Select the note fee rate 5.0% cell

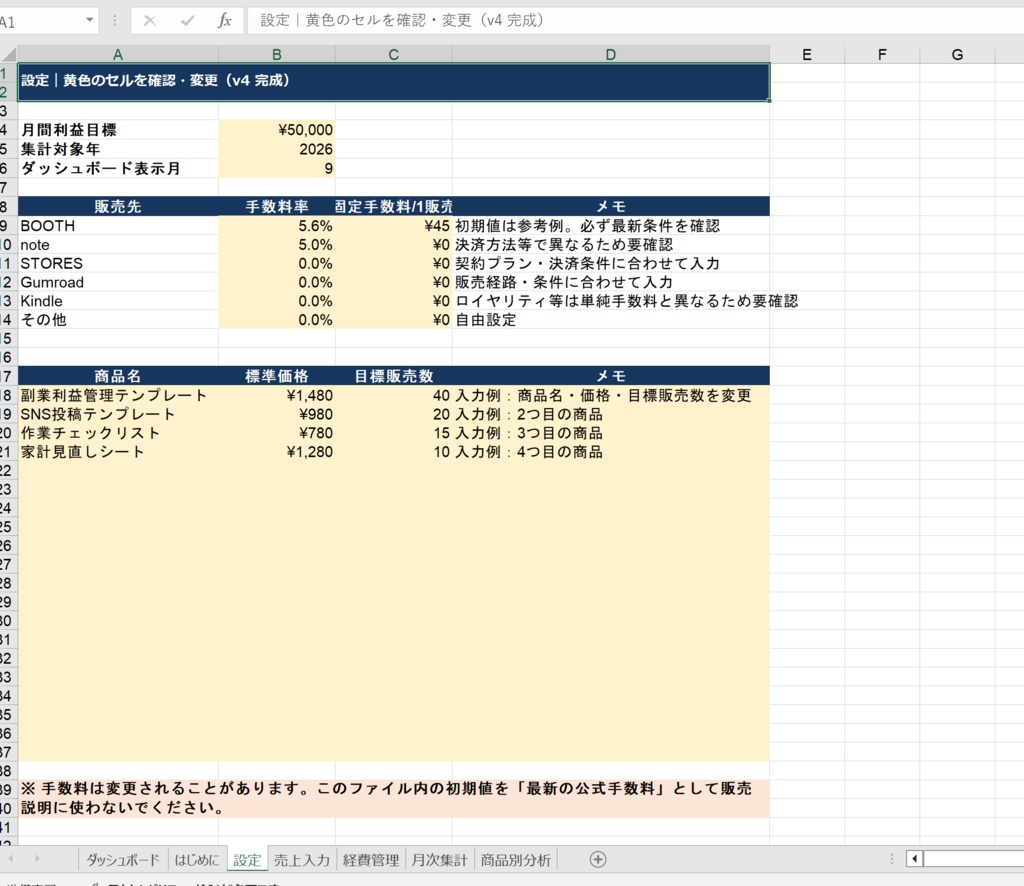(277, 245)
